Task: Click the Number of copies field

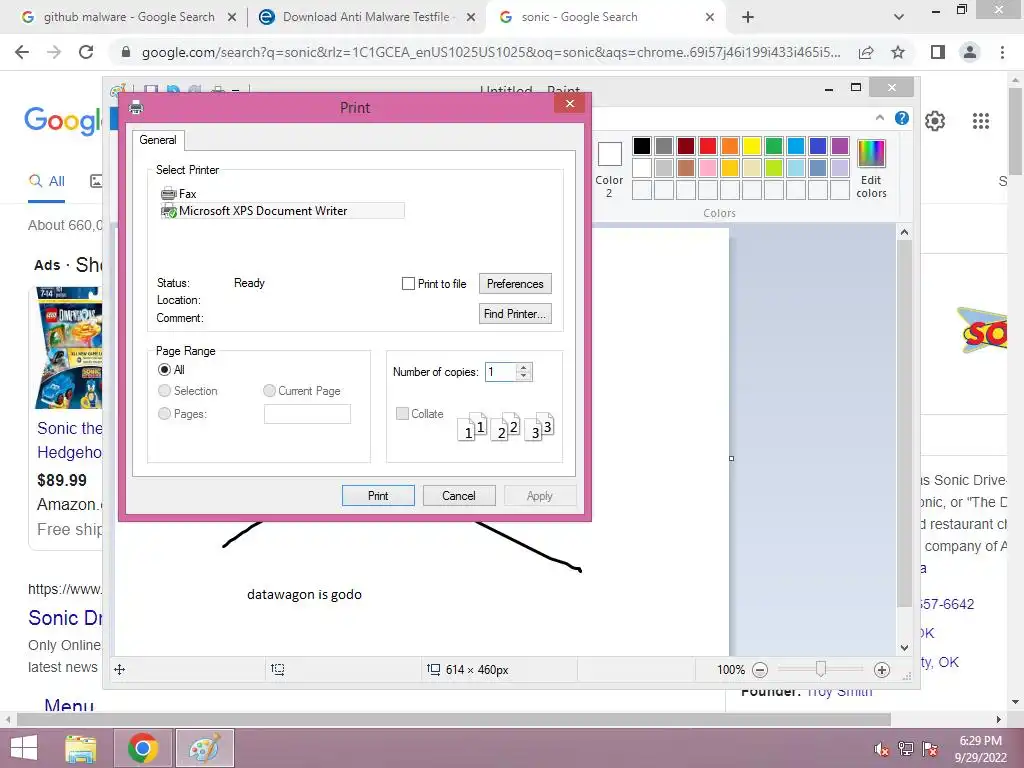Action: pos(500,372)
